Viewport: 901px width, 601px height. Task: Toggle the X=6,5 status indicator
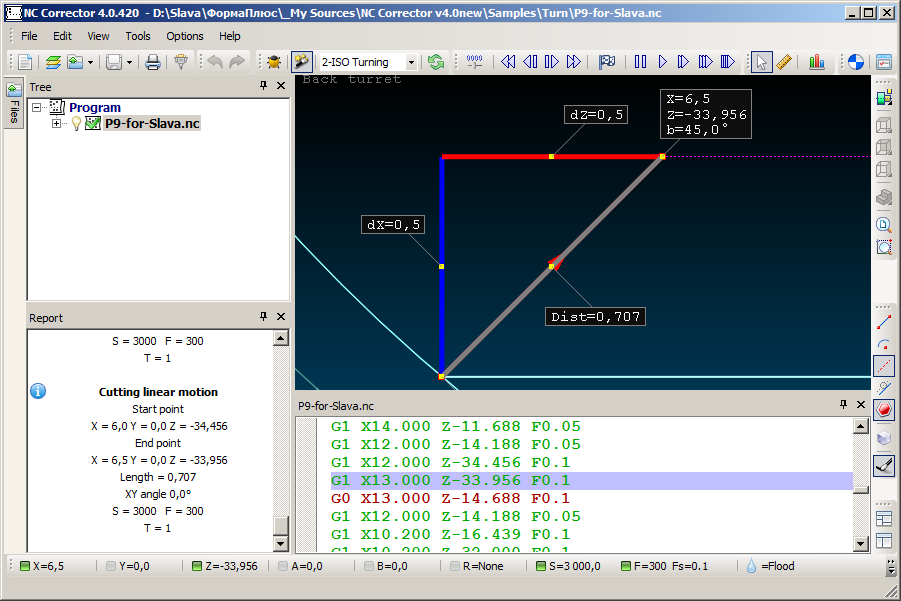(43, 566)
